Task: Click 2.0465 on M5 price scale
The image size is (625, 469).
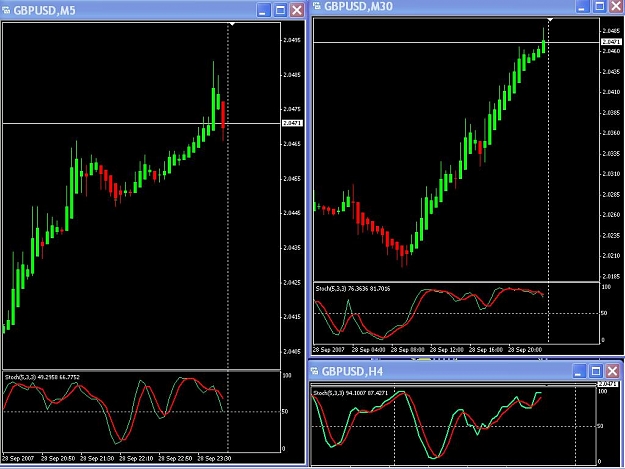Action: click(292, 144)
